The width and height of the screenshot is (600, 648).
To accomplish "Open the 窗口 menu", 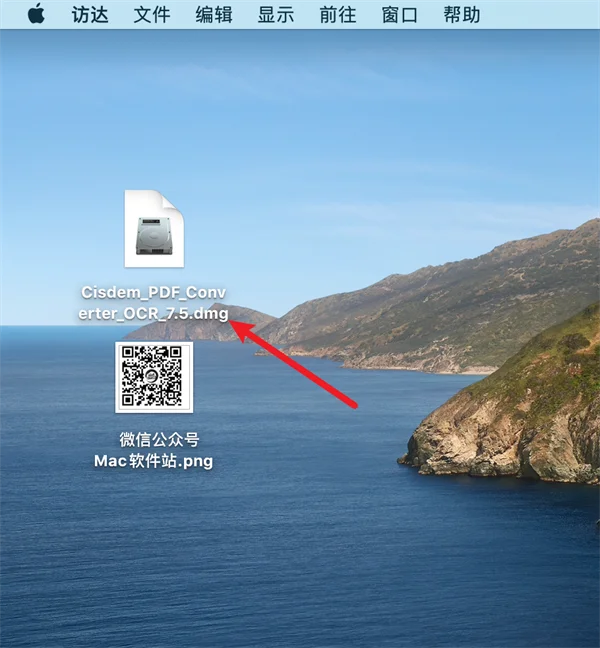I will pyautogui.click(x=400, y=15).
